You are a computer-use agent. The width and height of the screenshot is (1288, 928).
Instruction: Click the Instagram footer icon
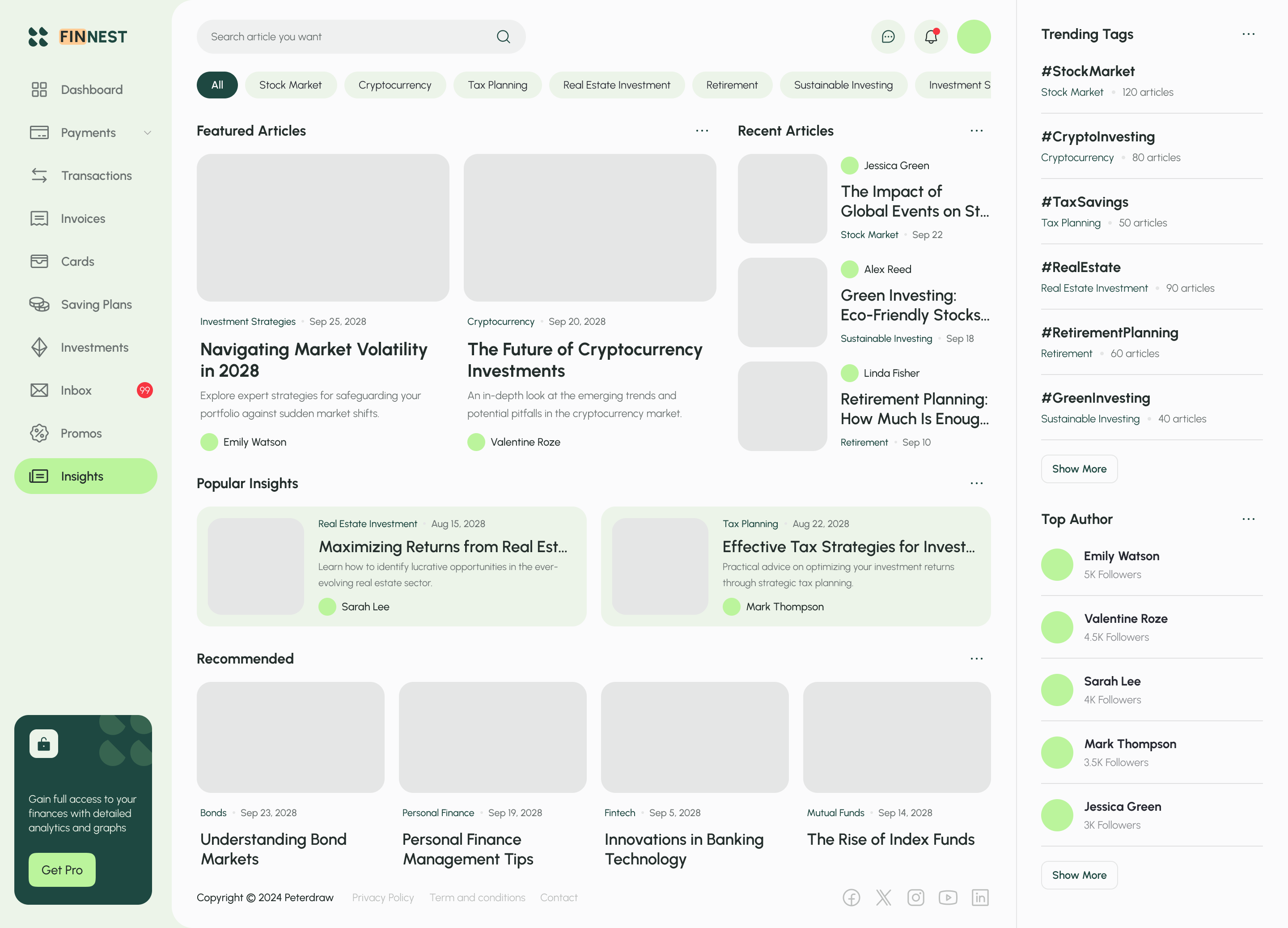tap(915, 897)
